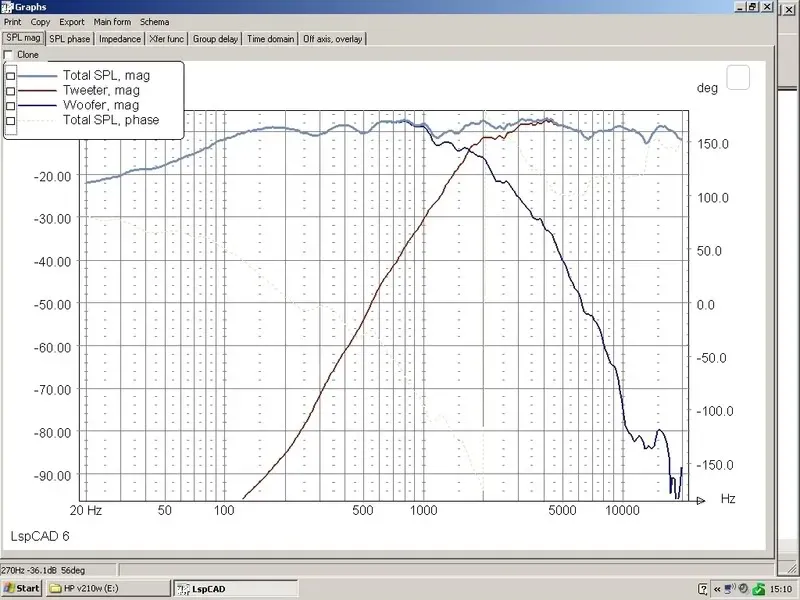This screenshot has width=800, height=600.
Task: Open the Xfer func tab
Action: click(x=167, y=39)
